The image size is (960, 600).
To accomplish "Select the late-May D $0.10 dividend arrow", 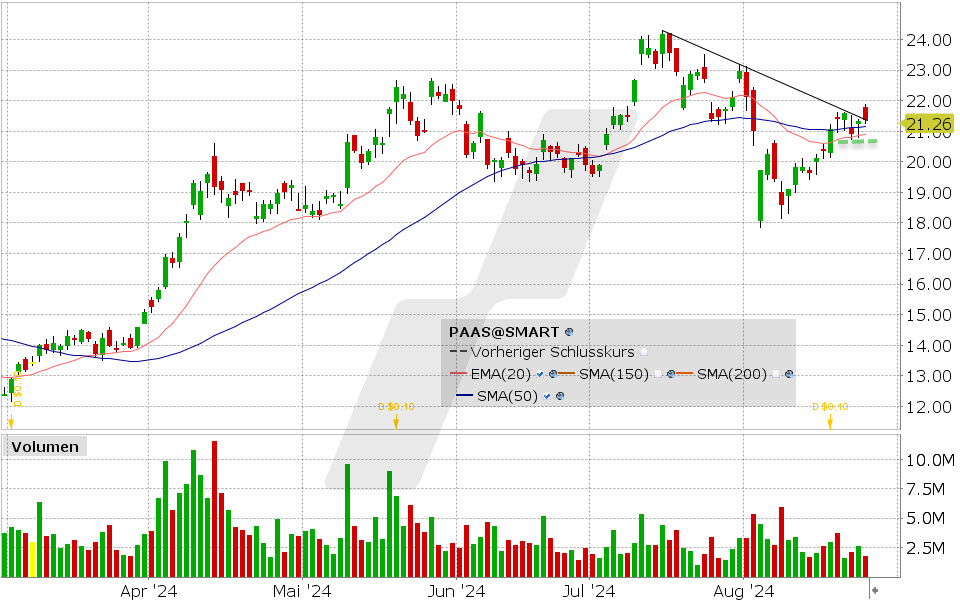I will (396, 421).
